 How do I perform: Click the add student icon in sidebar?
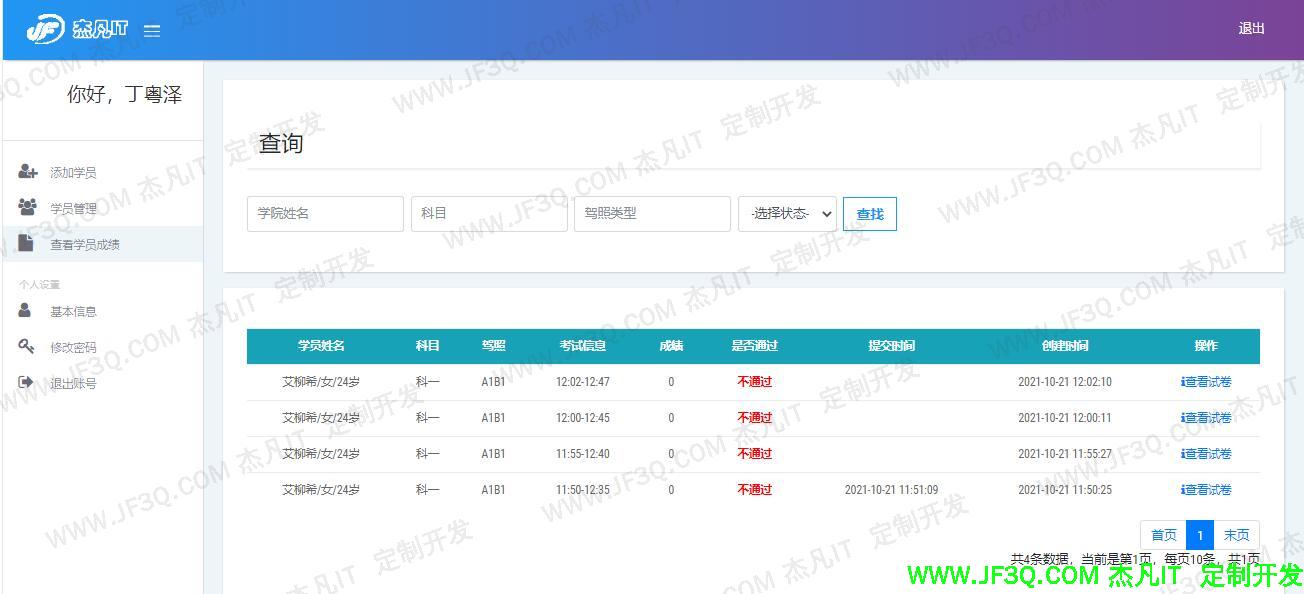pos(28,172)
